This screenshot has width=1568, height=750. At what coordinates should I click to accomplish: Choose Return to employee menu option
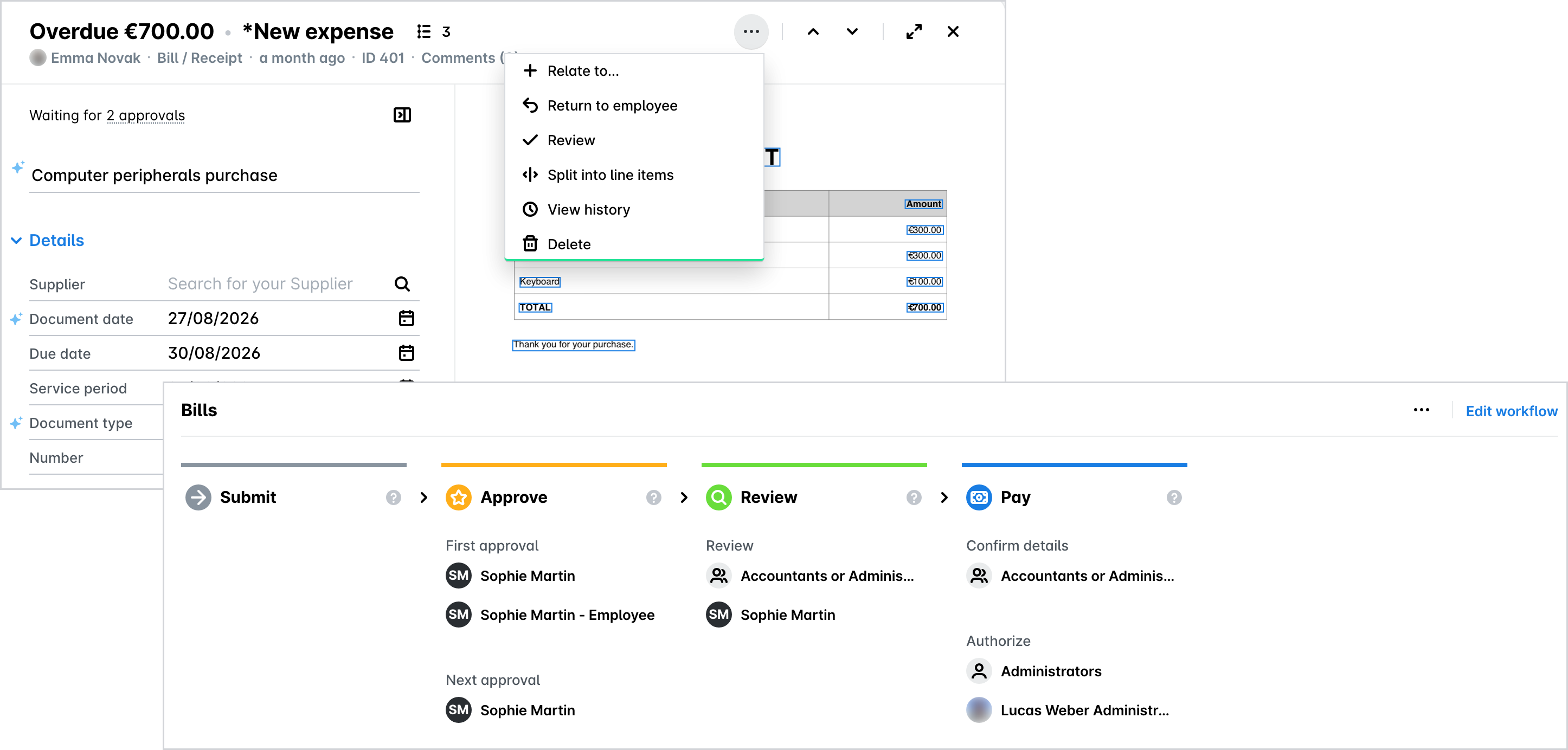634,106
